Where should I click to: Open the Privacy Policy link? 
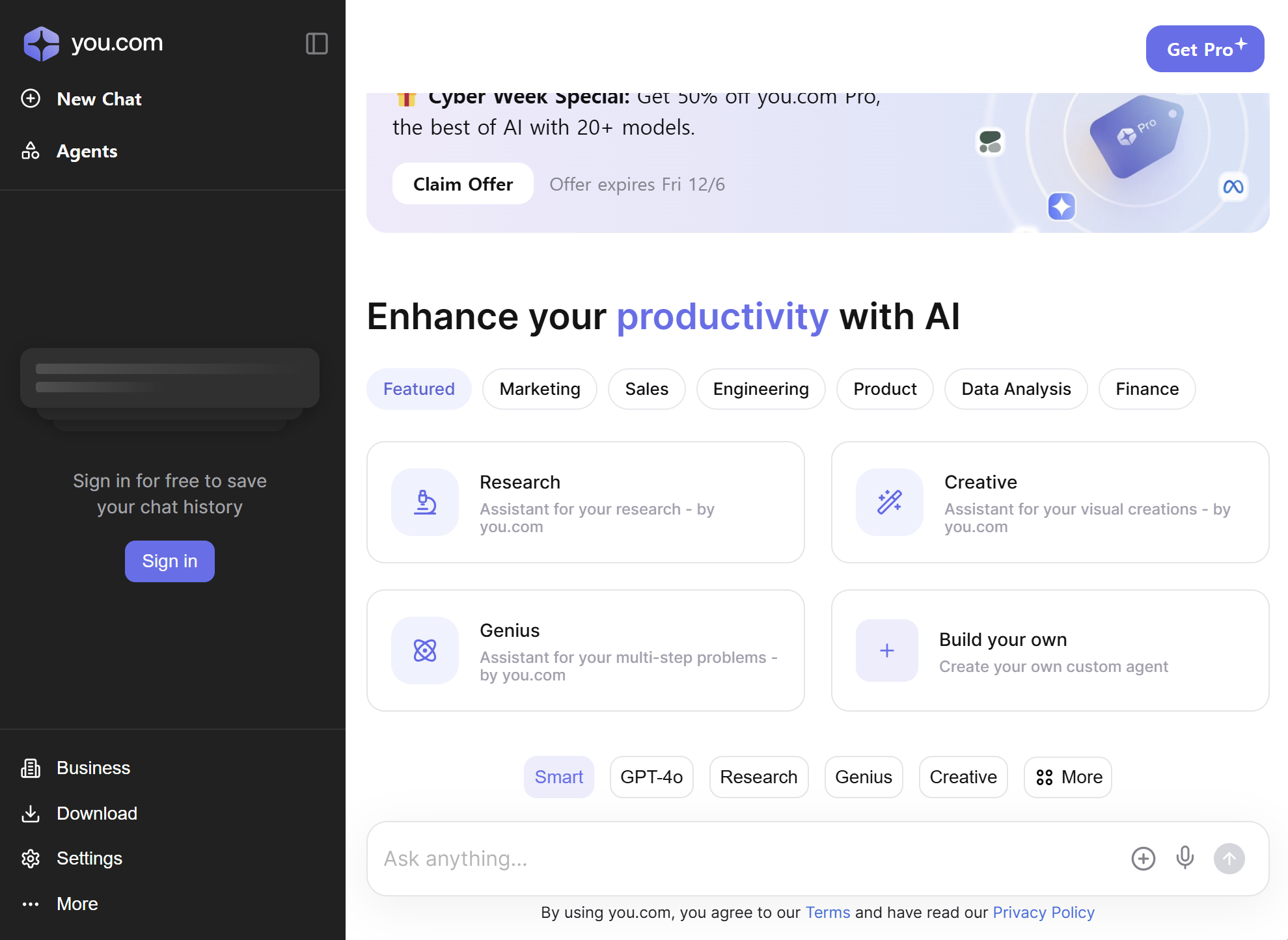point(1044,913)
